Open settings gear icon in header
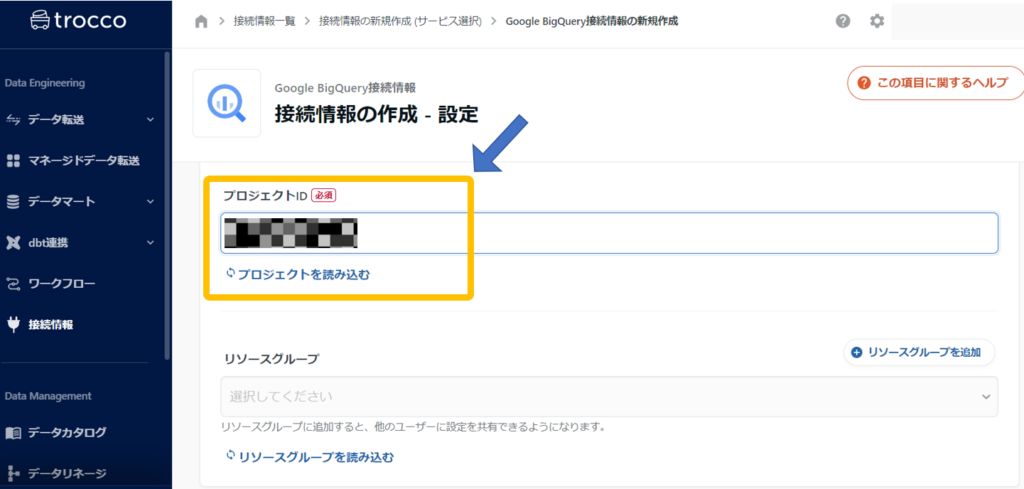 tap(877, 21)
